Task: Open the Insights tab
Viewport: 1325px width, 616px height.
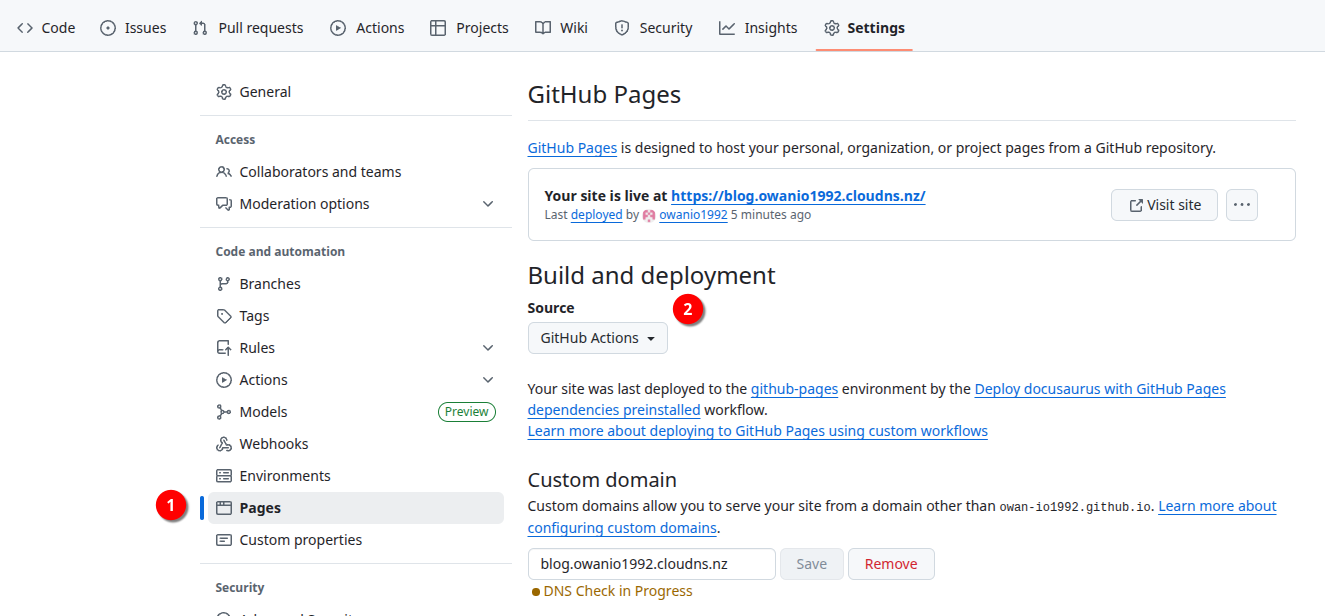Action: click(758, 28)
